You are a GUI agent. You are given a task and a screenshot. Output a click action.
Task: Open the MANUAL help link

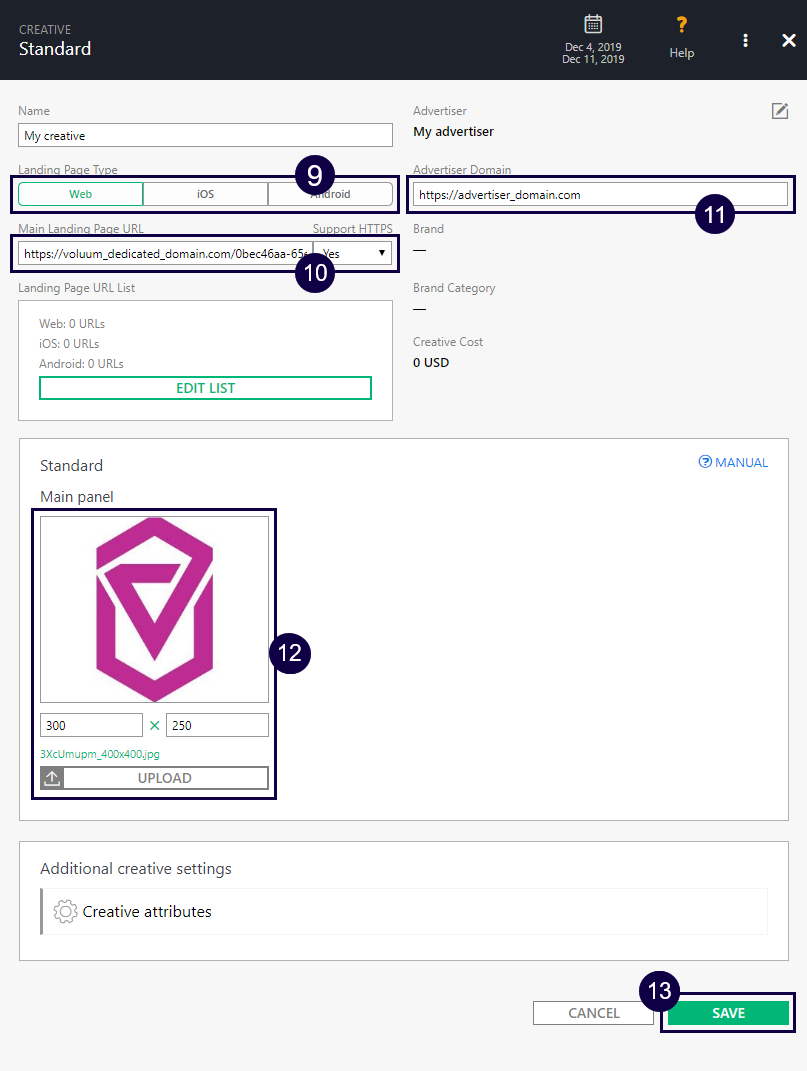click(x=733, y=462)
